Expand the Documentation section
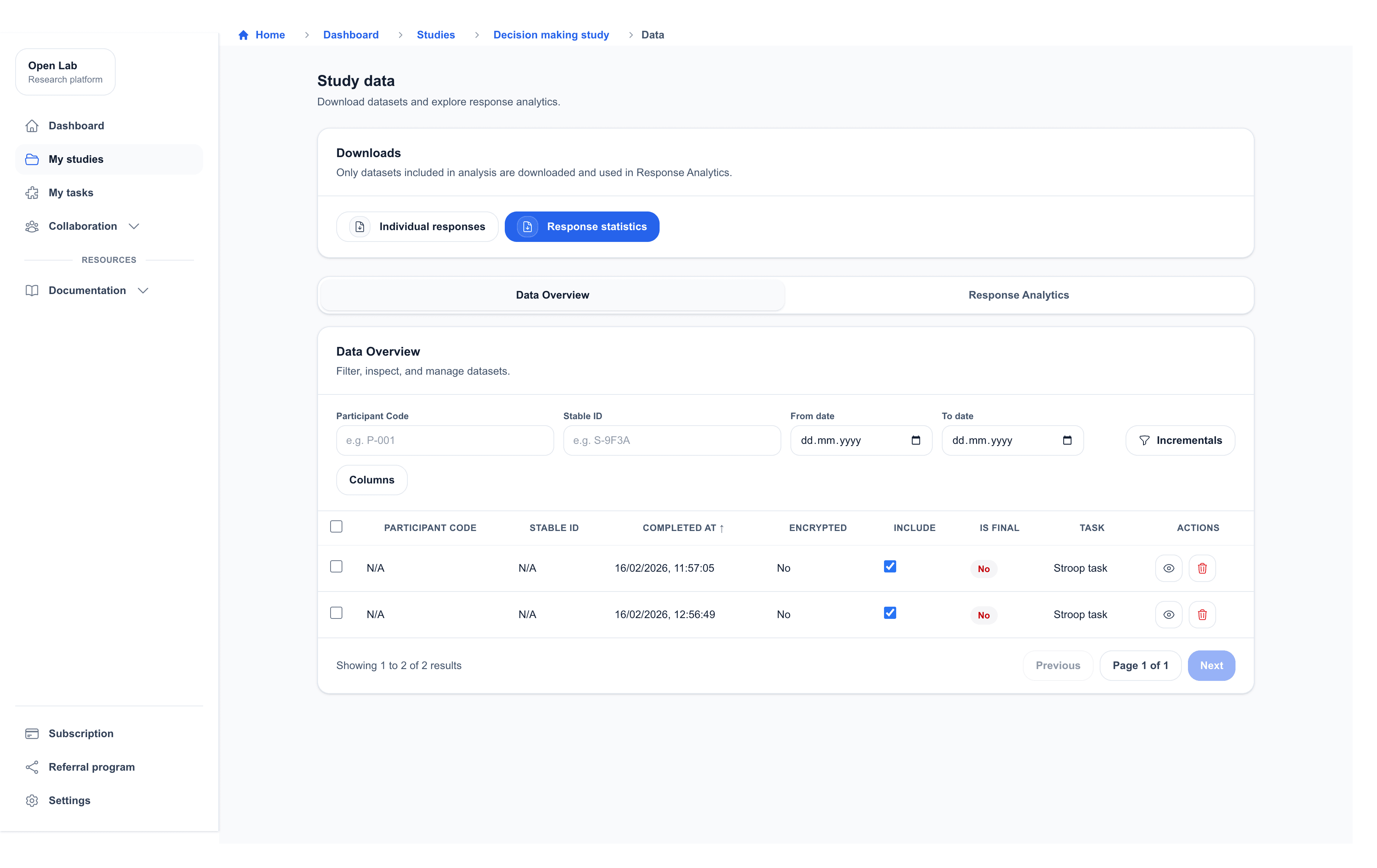 pos(143,291)
